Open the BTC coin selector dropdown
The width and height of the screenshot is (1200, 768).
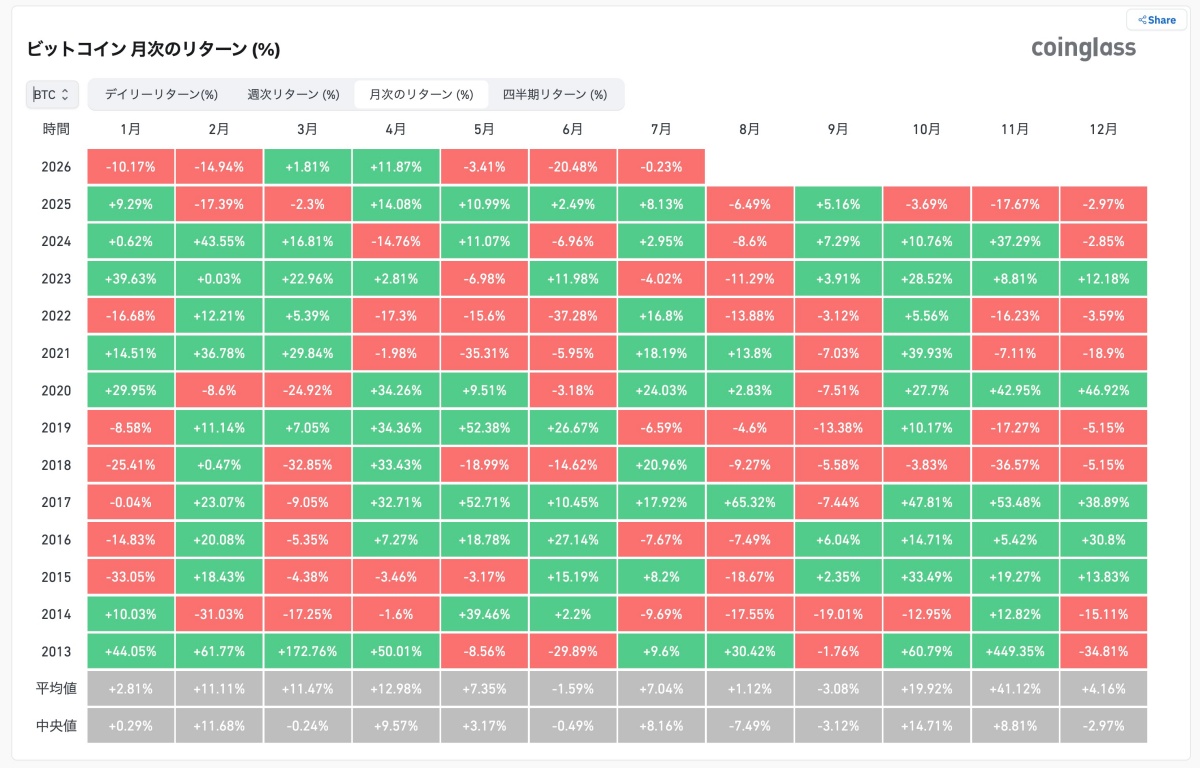51,94
